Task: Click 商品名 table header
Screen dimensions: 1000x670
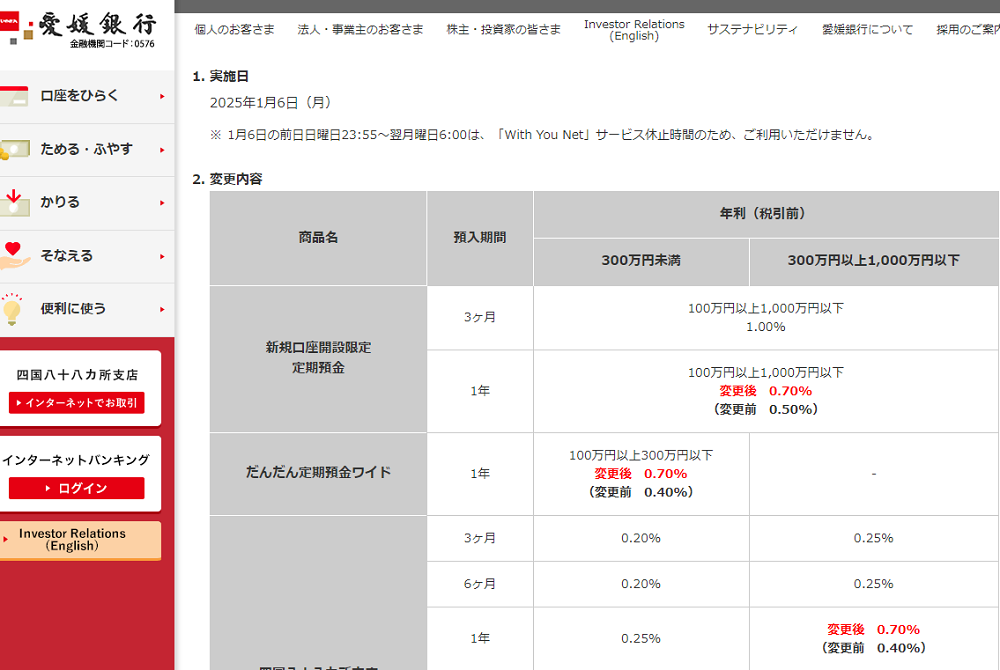Action: point(318,238)
